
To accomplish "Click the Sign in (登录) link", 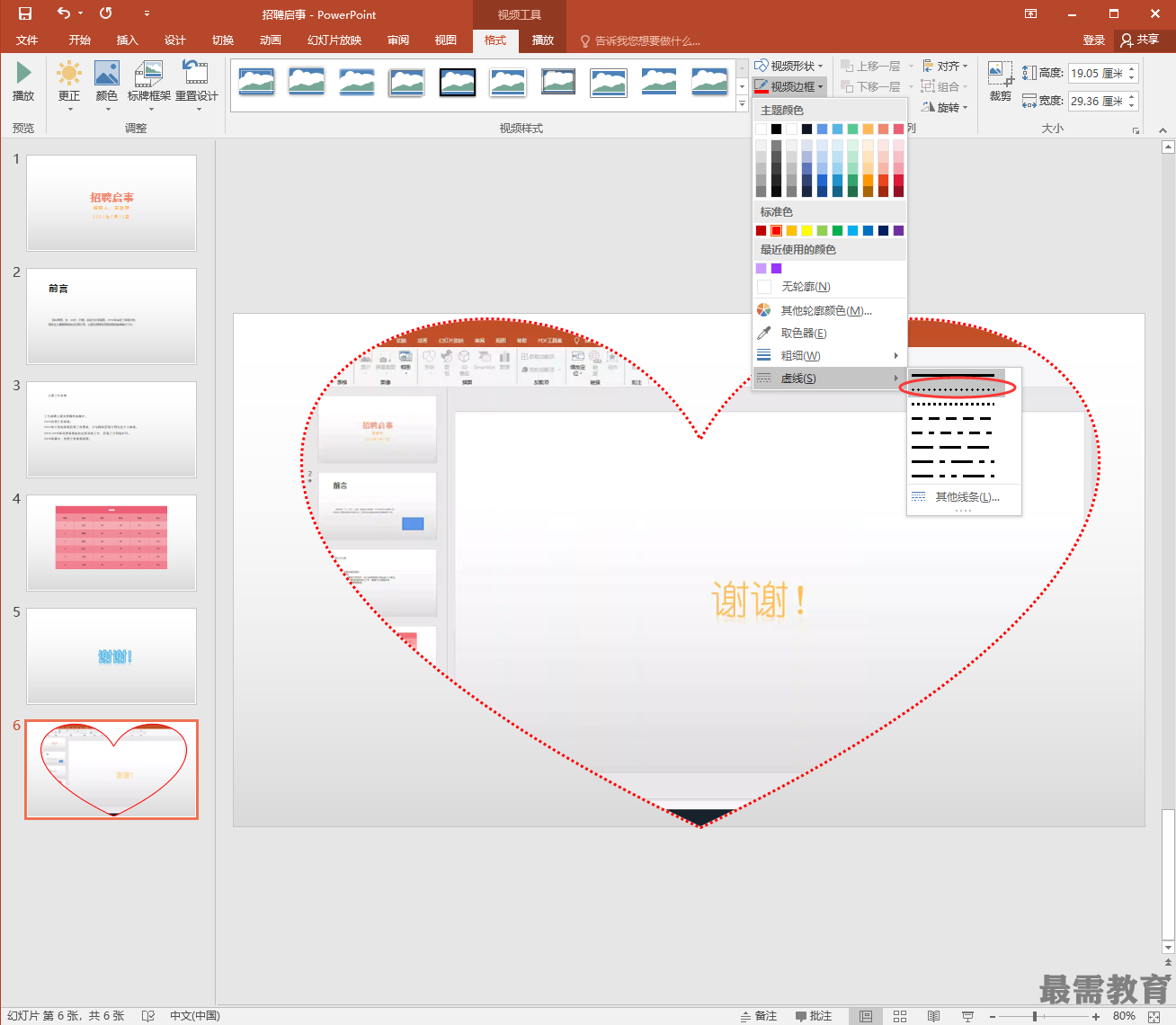I will coord(1094,40).
